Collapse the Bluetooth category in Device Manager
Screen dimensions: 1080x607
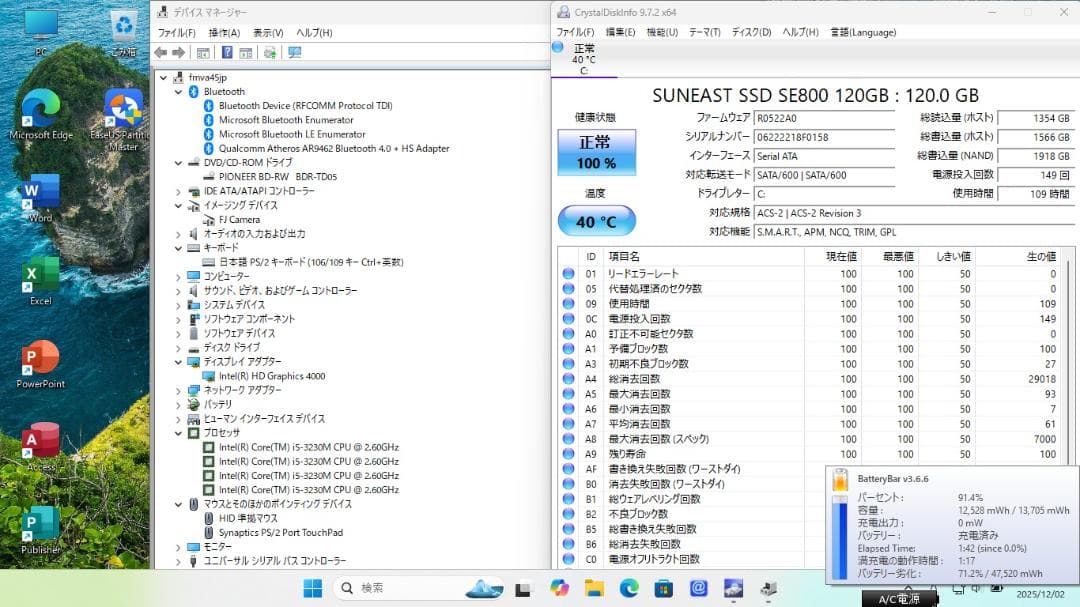coord(180,91)
